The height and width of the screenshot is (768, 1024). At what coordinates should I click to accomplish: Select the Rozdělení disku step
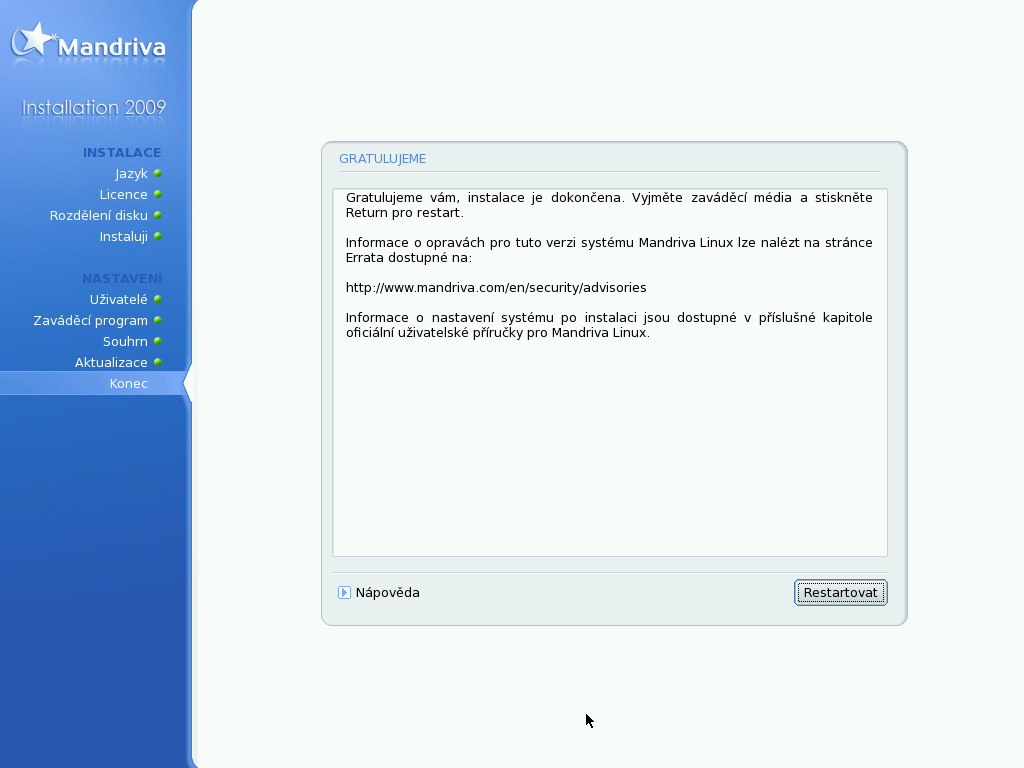99,216
